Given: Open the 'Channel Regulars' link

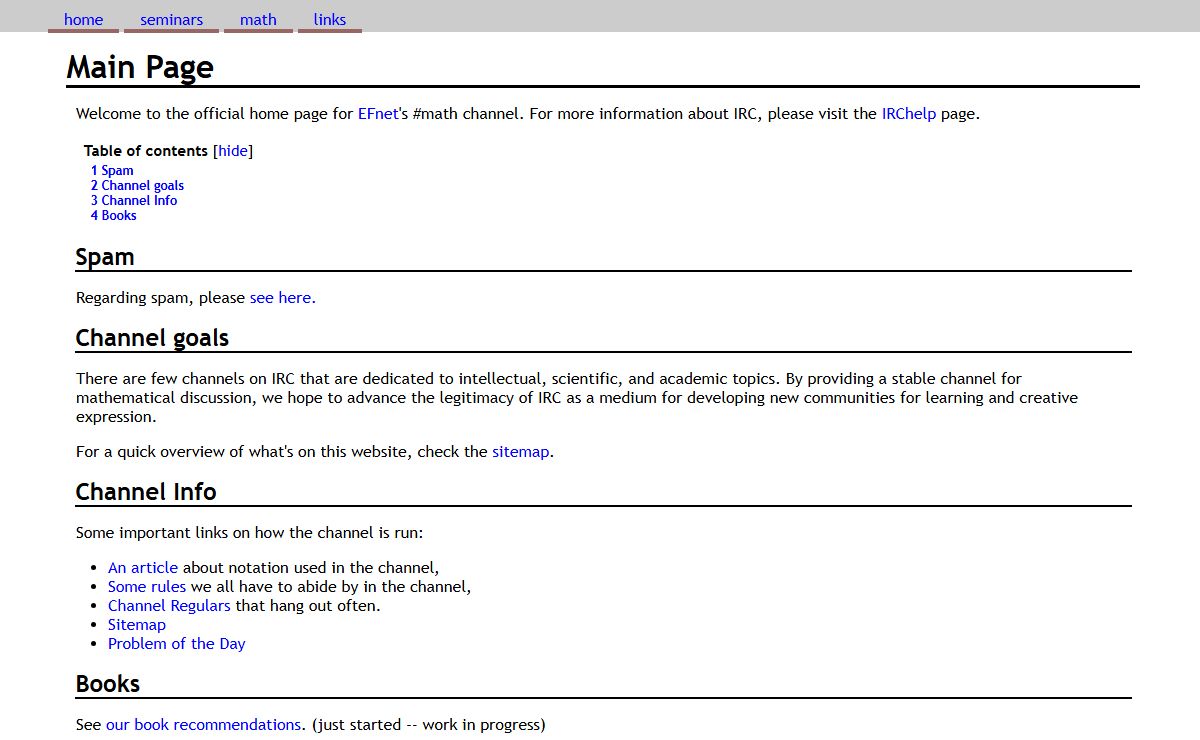Looking at the screenshot, I should 169,606.
